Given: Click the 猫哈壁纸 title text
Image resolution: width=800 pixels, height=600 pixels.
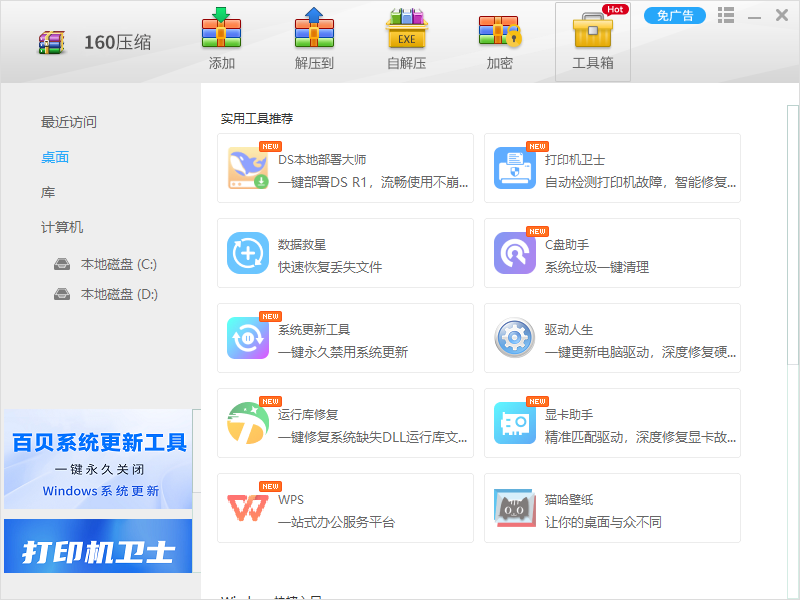Looking at the screenshot, I should pyautogui.click(x=569, y=500).
